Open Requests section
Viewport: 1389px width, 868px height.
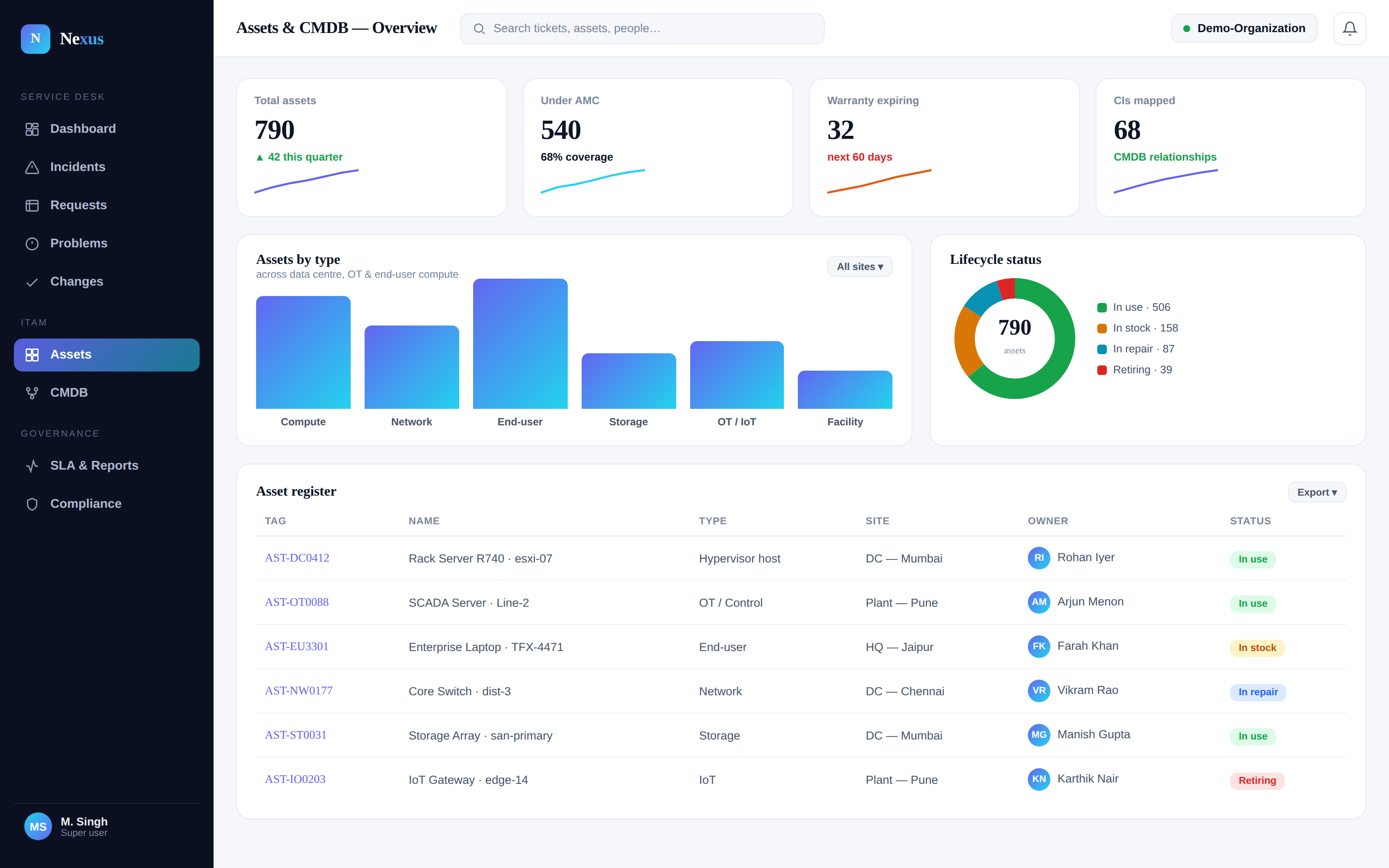[107, 205]
